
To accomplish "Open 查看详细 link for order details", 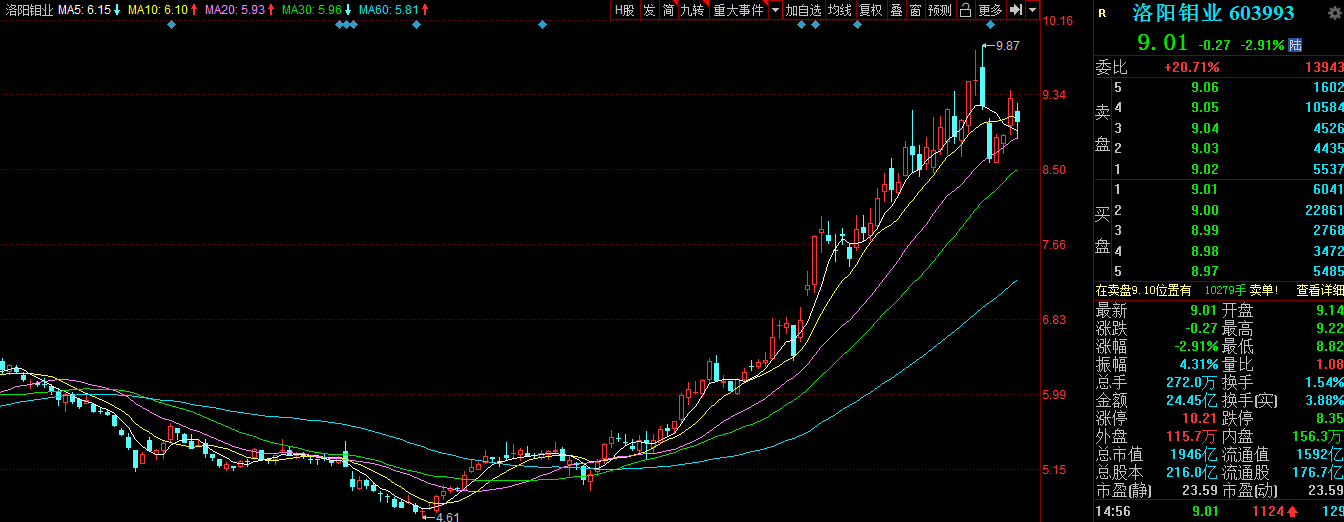I will click(1319, 290).
